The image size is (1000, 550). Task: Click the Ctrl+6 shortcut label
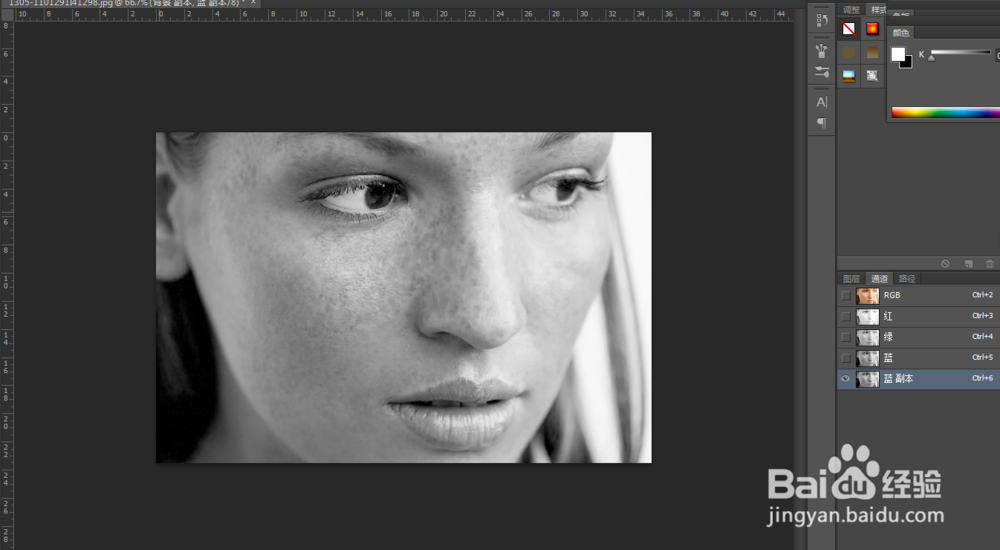pyautogui.click(x=982, y=378)
